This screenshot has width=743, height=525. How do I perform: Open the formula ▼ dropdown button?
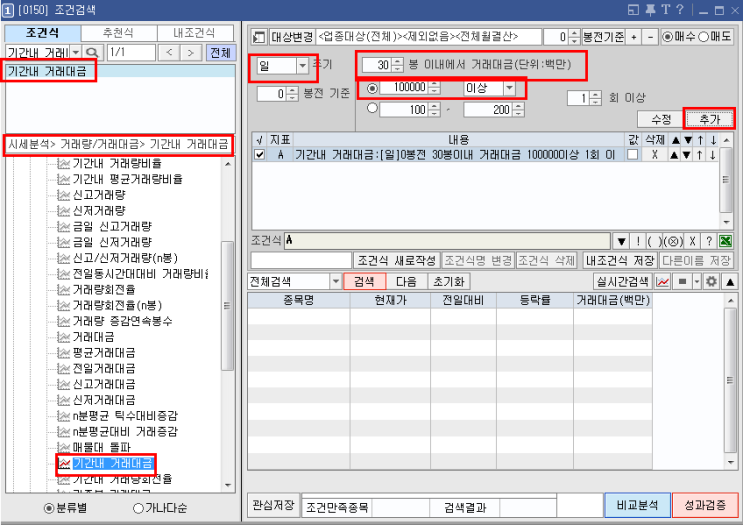pos(621,241)
